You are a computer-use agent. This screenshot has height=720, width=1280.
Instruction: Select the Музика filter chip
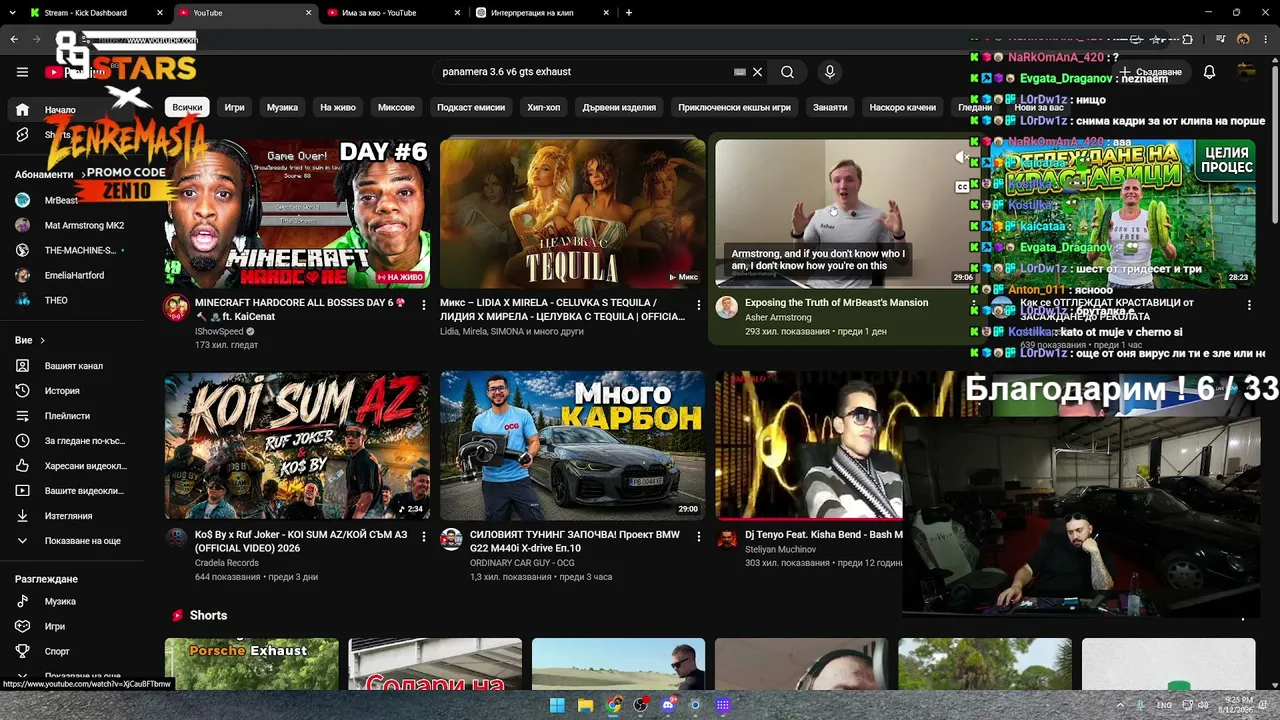pyautogui.click(x=282, y=107)
